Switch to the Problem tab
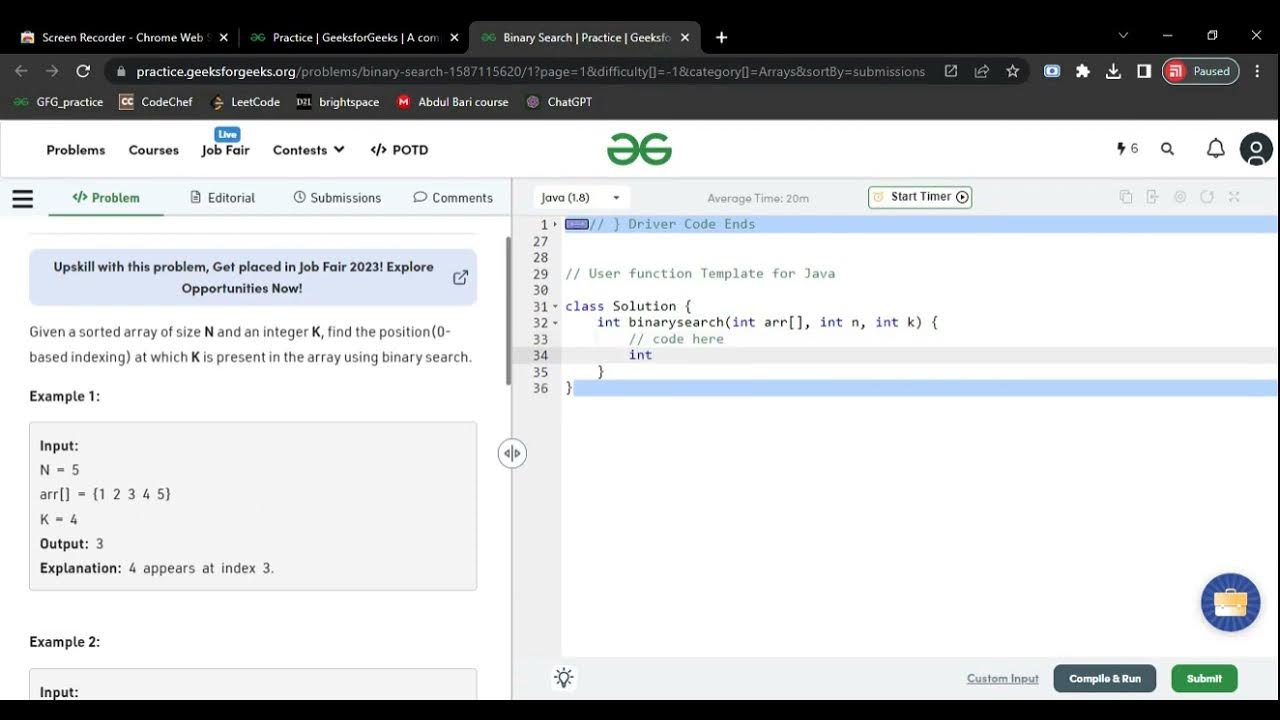This screenshot has height=720, width=1280. point(106,198)
